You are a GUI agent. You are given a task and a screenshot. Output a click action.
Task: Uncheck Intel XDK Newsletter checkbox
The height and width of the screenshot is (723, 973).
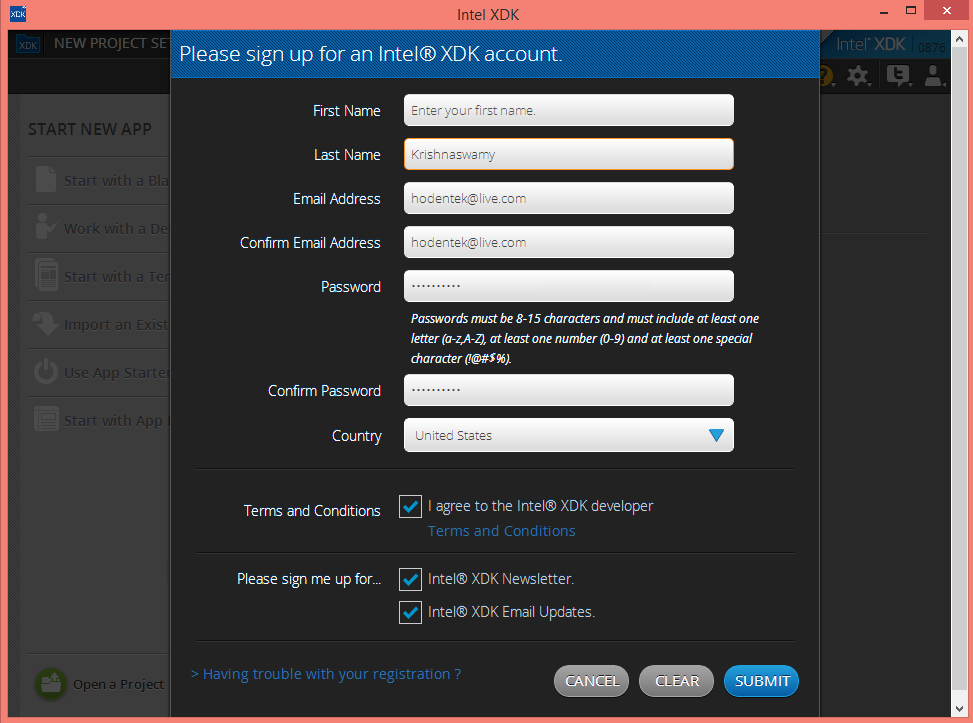[x=410, y=579]
